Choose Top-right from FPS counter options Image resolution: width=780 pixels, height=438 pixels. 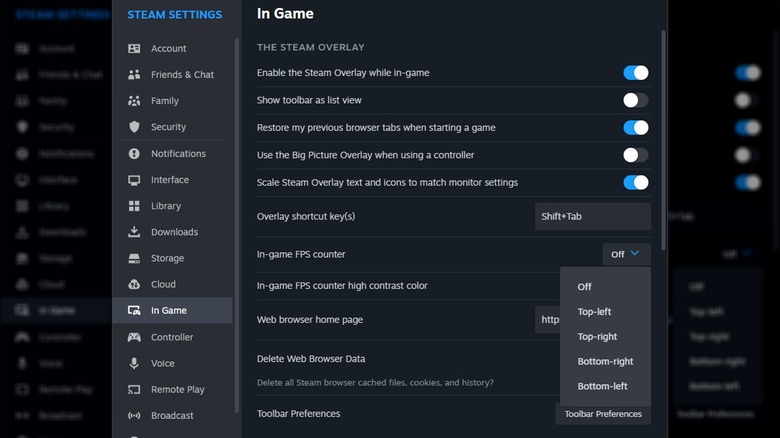pos(597,337)
